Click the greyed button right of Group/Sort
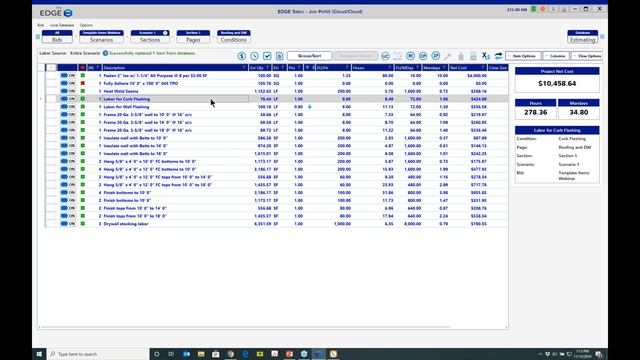 pos(356,56)
